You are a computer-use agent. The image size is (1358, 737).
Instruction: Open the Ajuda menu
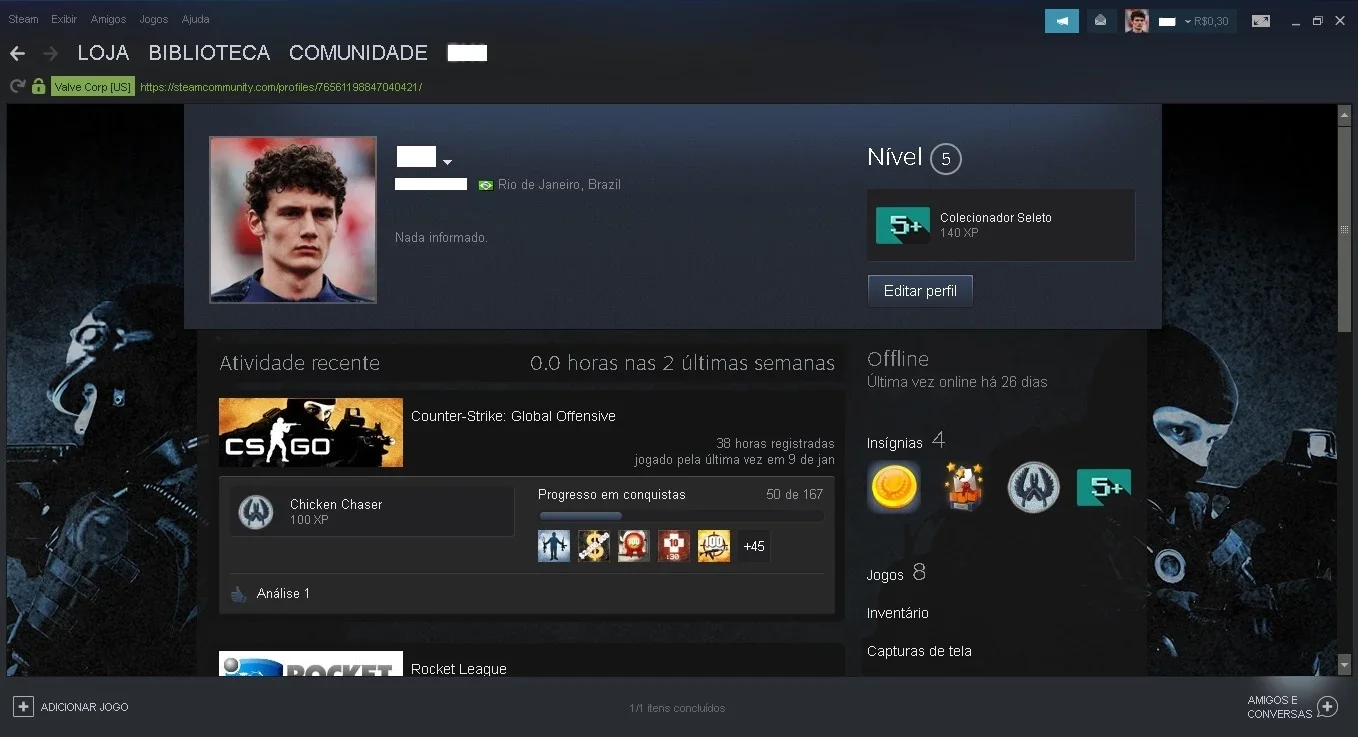(x=196, y=19)
